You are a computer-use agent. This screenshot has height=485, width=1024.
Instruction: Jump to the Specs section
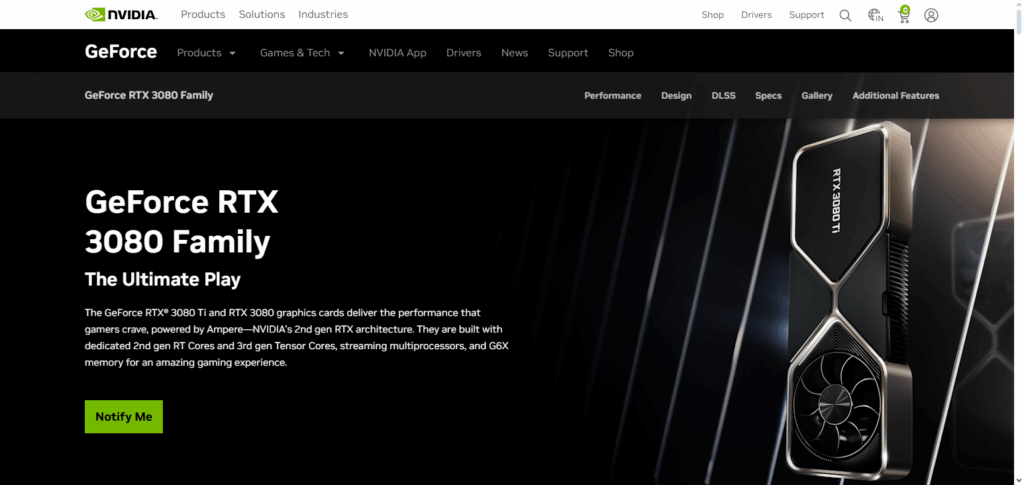point(769,95)
